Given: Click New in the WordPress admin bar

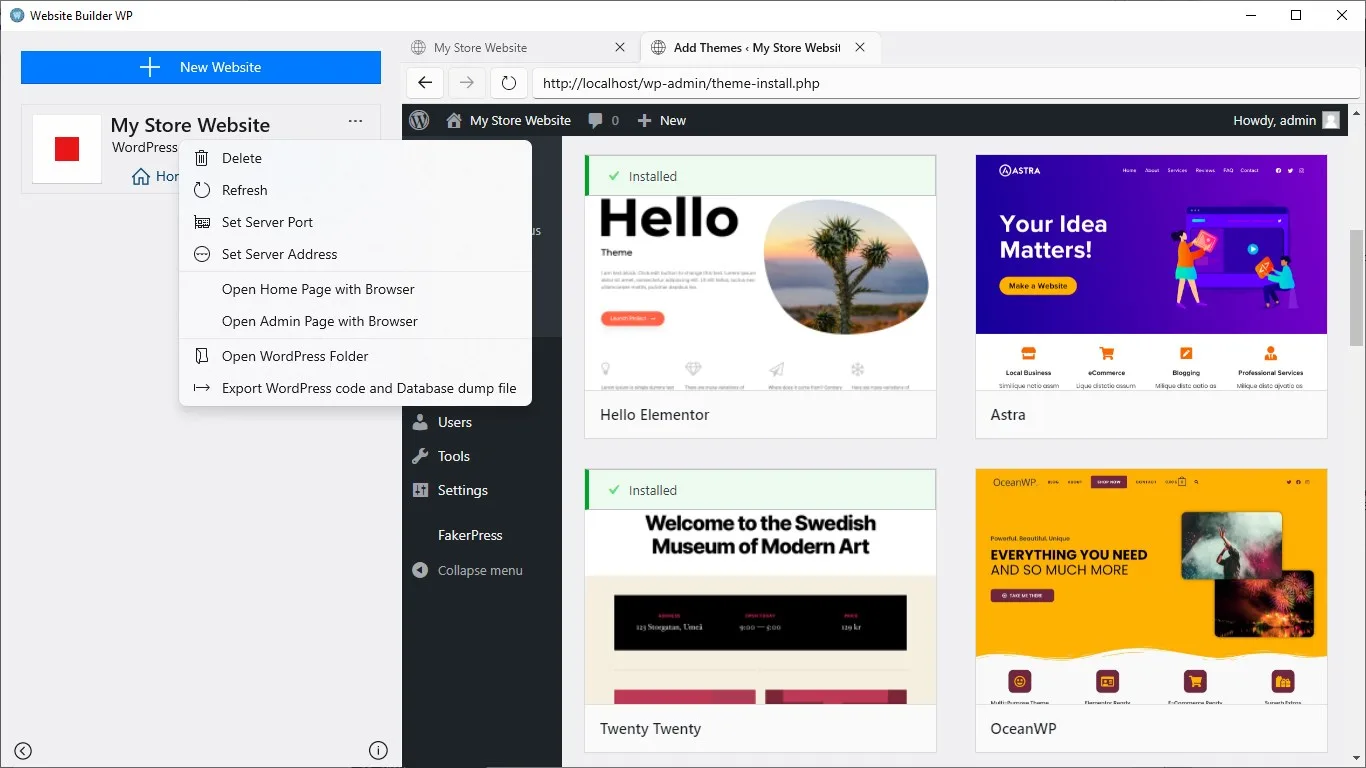Looking at the screenshot, I should pyautogui.click(x=662, y=120).
